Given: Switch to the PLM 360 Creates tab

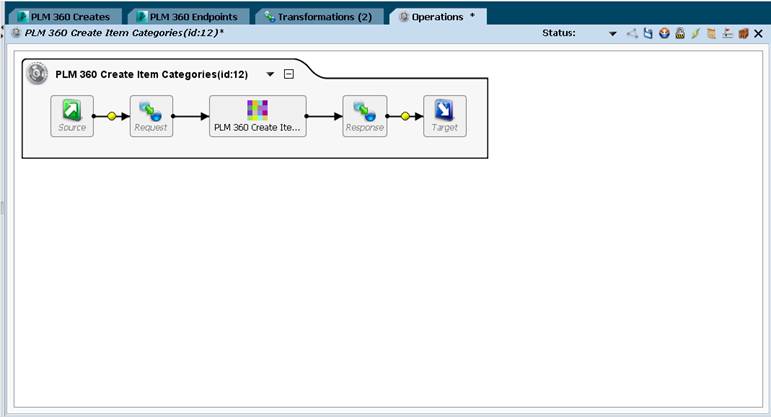Looking at the screenshot, I should click(64, 17).
